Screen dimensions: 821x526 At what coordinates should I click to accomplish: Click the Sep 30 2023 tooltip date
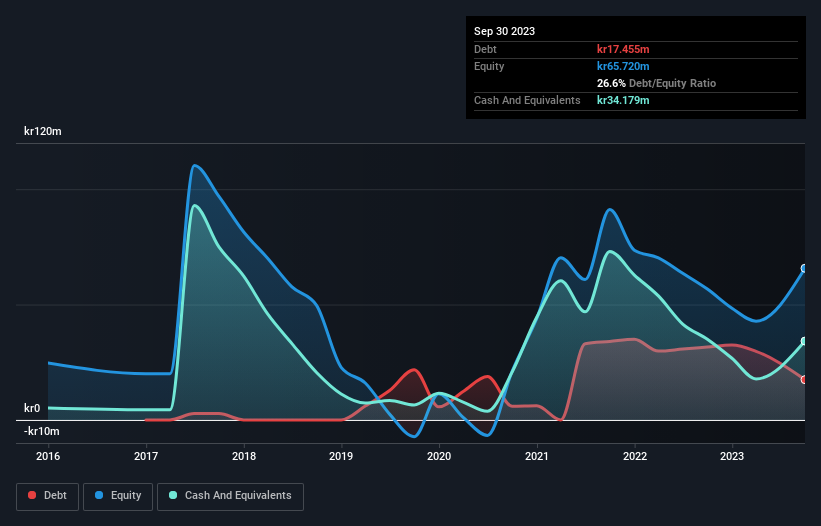[504, 31]
